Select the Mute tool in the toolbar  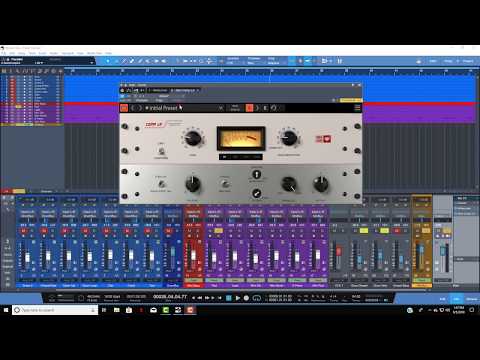[148, 61]
